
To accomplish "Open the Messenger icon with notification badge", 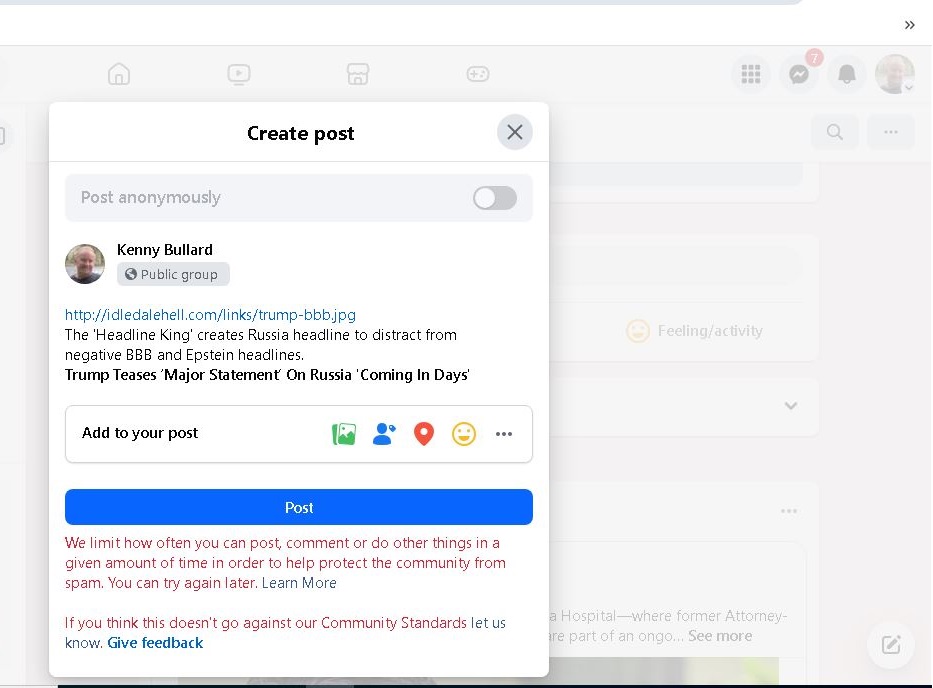I will click(798, 74).
